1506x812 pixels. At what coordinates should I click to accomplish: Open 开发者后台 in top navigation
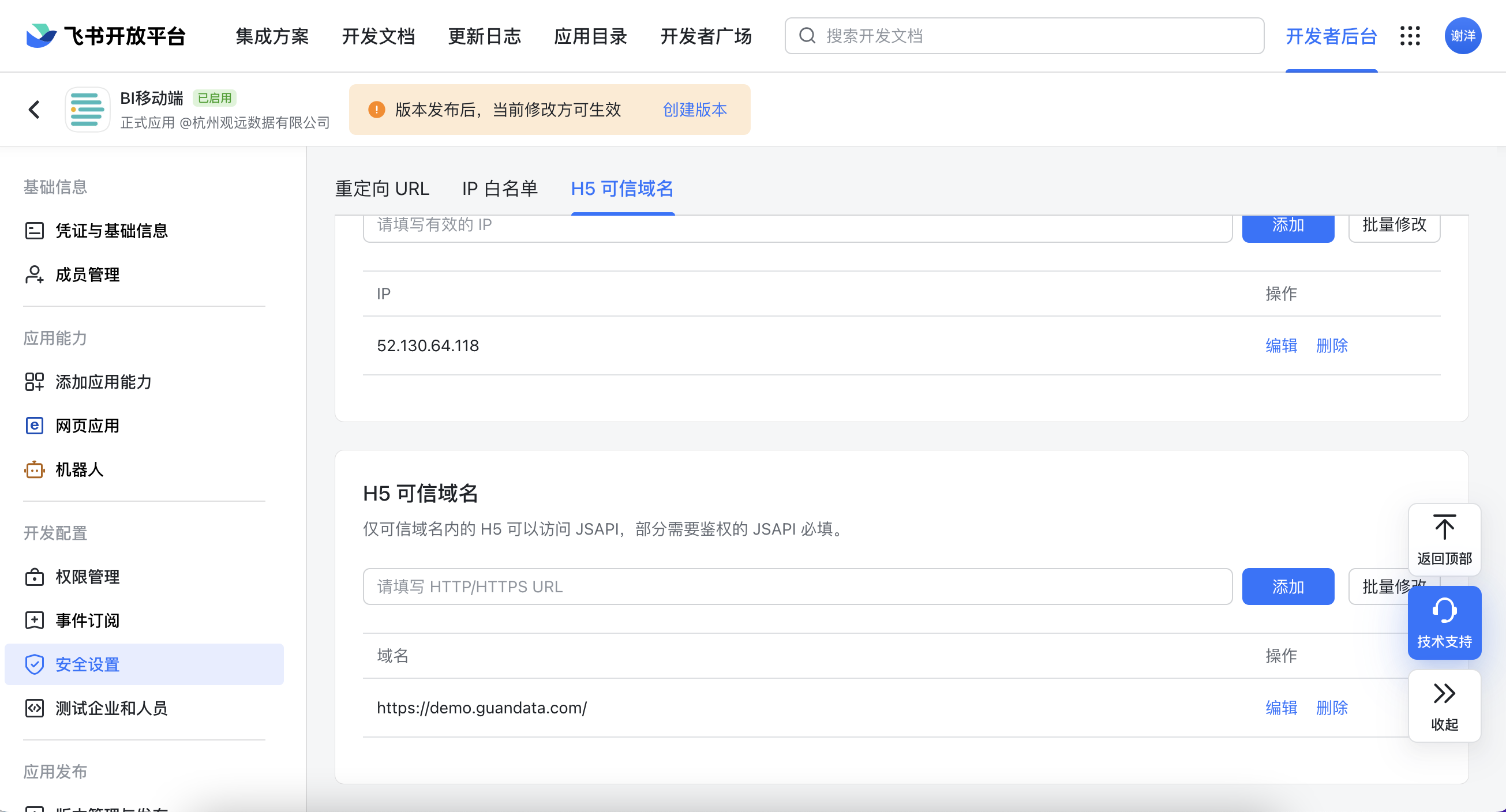(1331, 36)
